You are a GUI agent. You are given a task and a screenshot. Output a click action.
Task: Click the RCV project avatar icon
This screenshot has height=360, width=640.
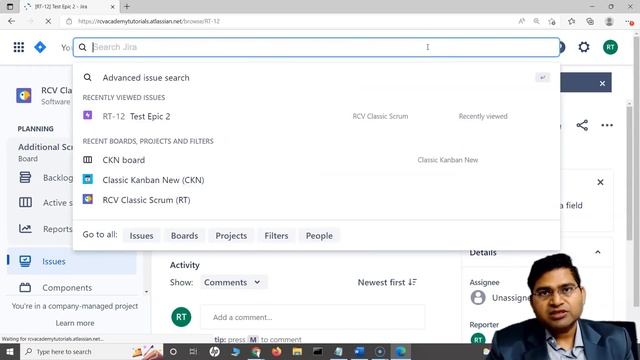pyautogui.click(x=24, y=96)
